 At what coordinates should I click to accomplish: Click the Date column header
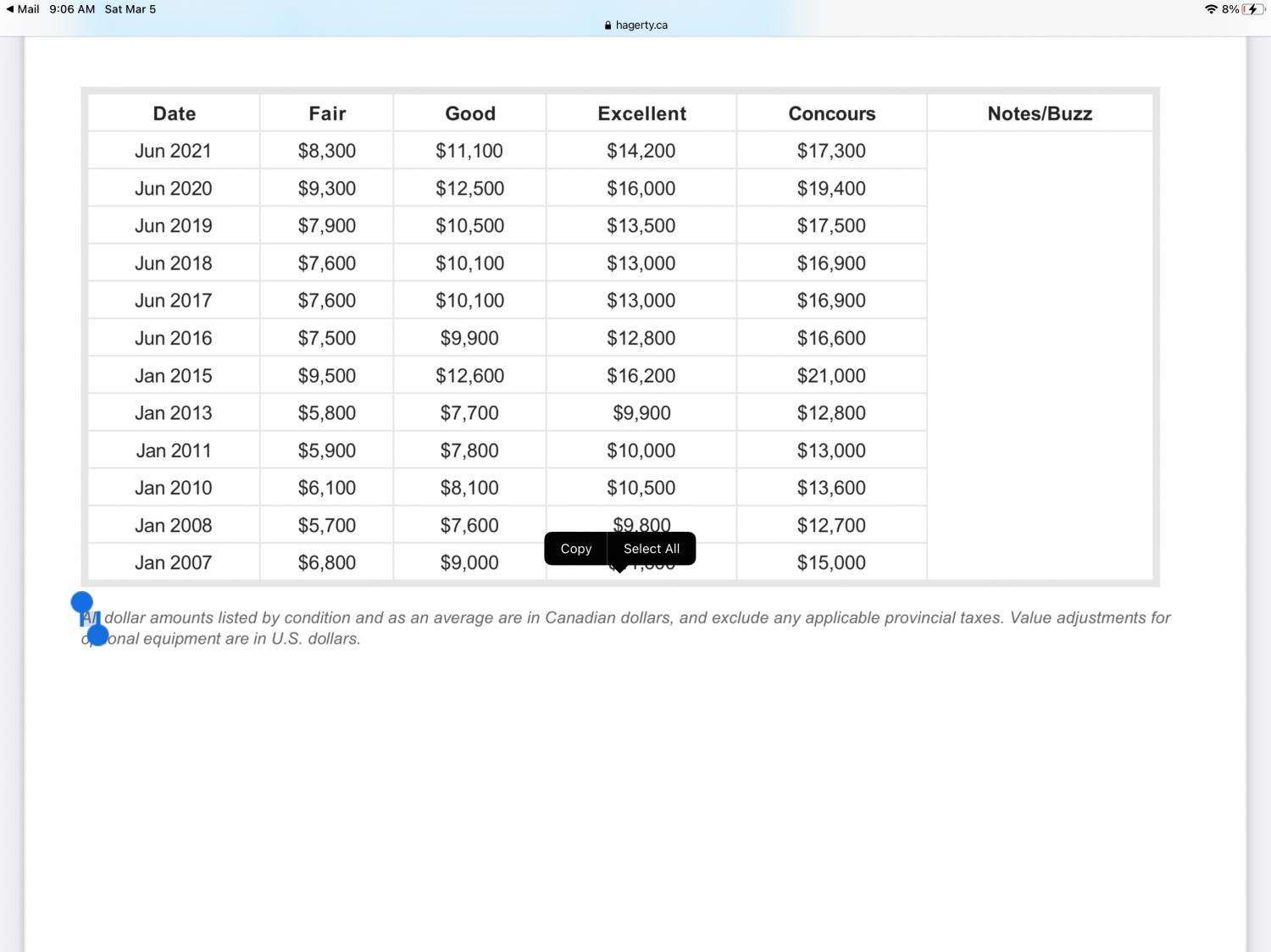coord(174,113)
